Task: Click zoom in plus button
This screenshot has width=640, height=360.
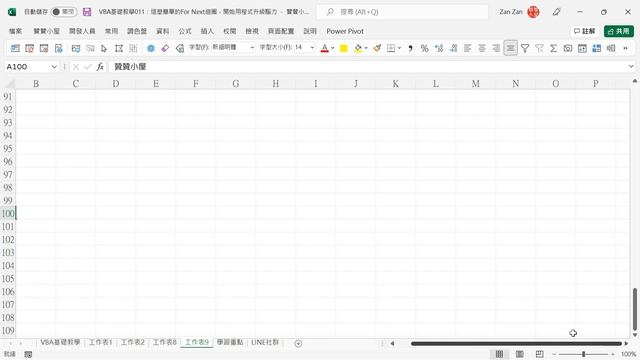Action: (613, 354)
